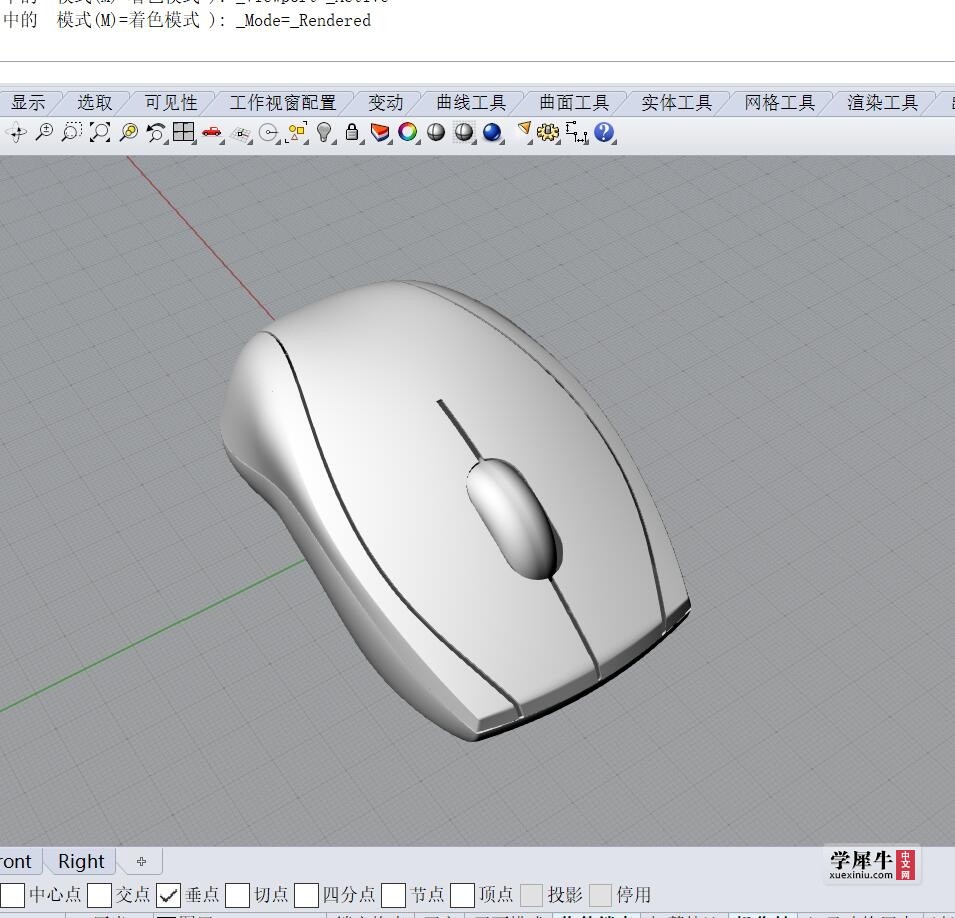Uncheck the 垂点 osnap checkbox
The height and width of the screenshot is (918, 955).
point(168,895)
